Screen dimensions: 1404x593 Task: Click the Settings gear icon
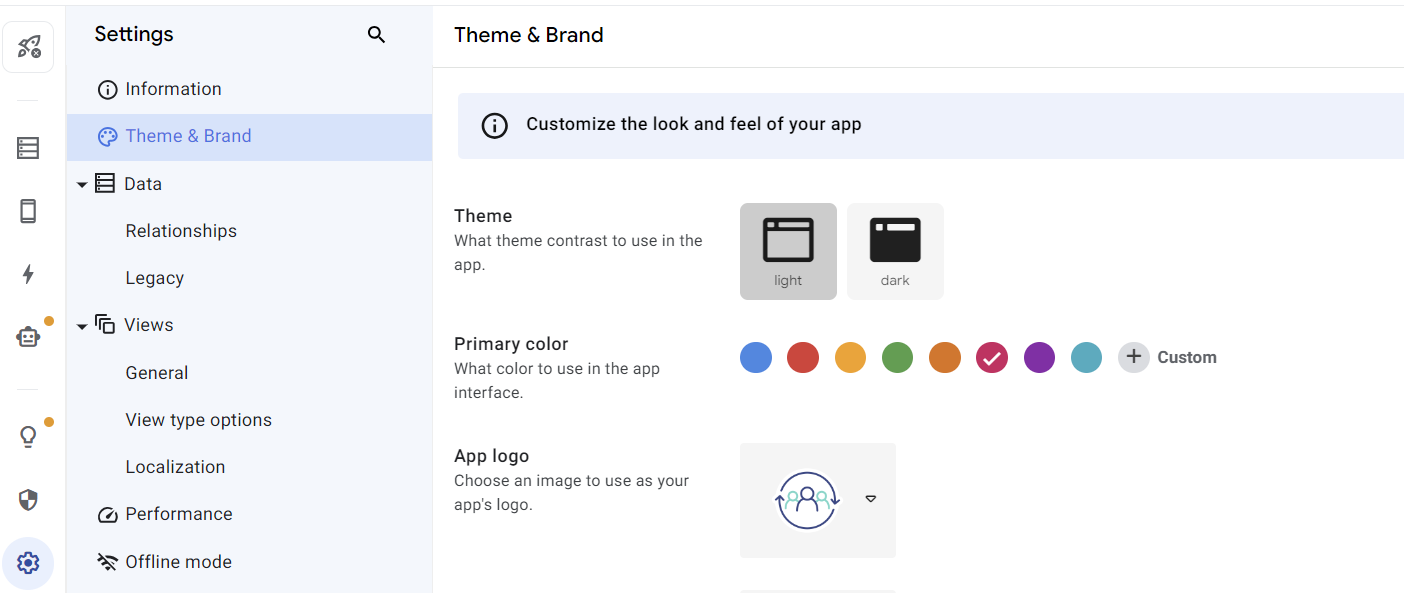(x=28, y=563)
